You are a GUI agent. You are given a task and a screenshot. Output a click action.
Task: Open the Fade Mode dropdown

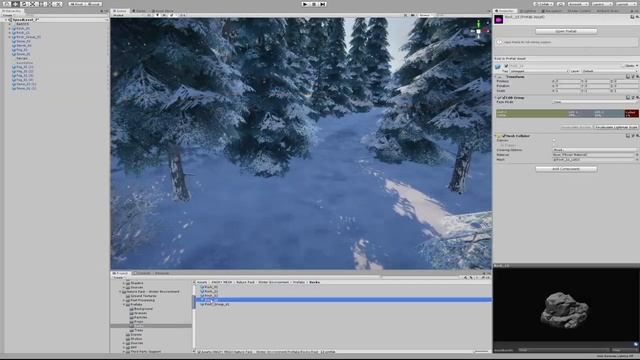pos(595,102)
